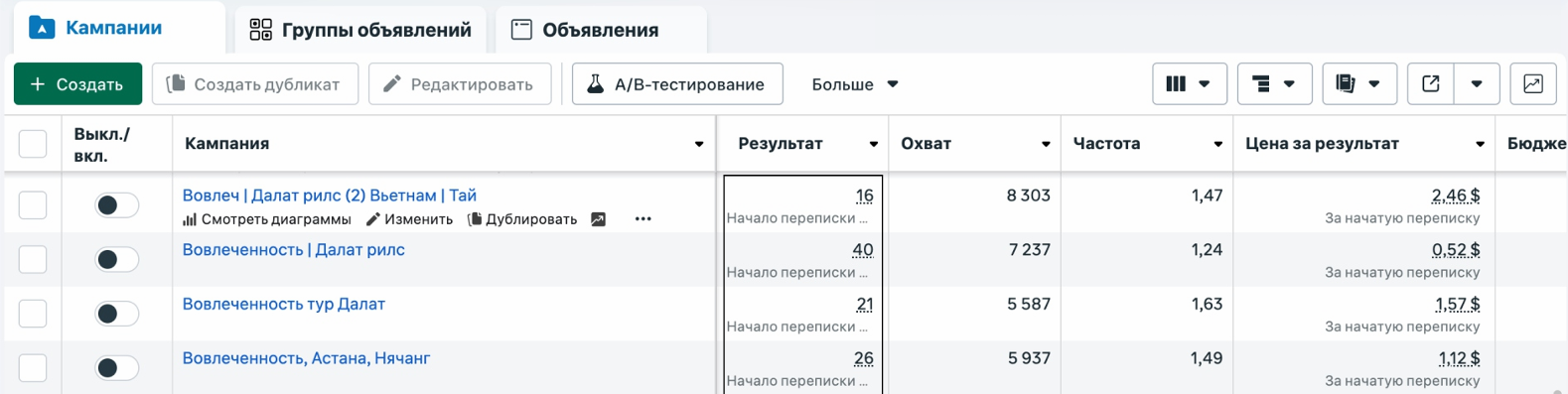Click result value 26
This screenshot has height=394, width=1568.
pos(863,358)
